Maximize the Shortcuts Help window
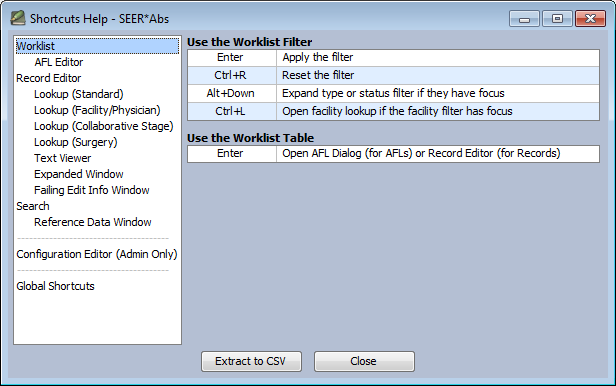Screen dimensions: 616x386 (x=557, y=18)
